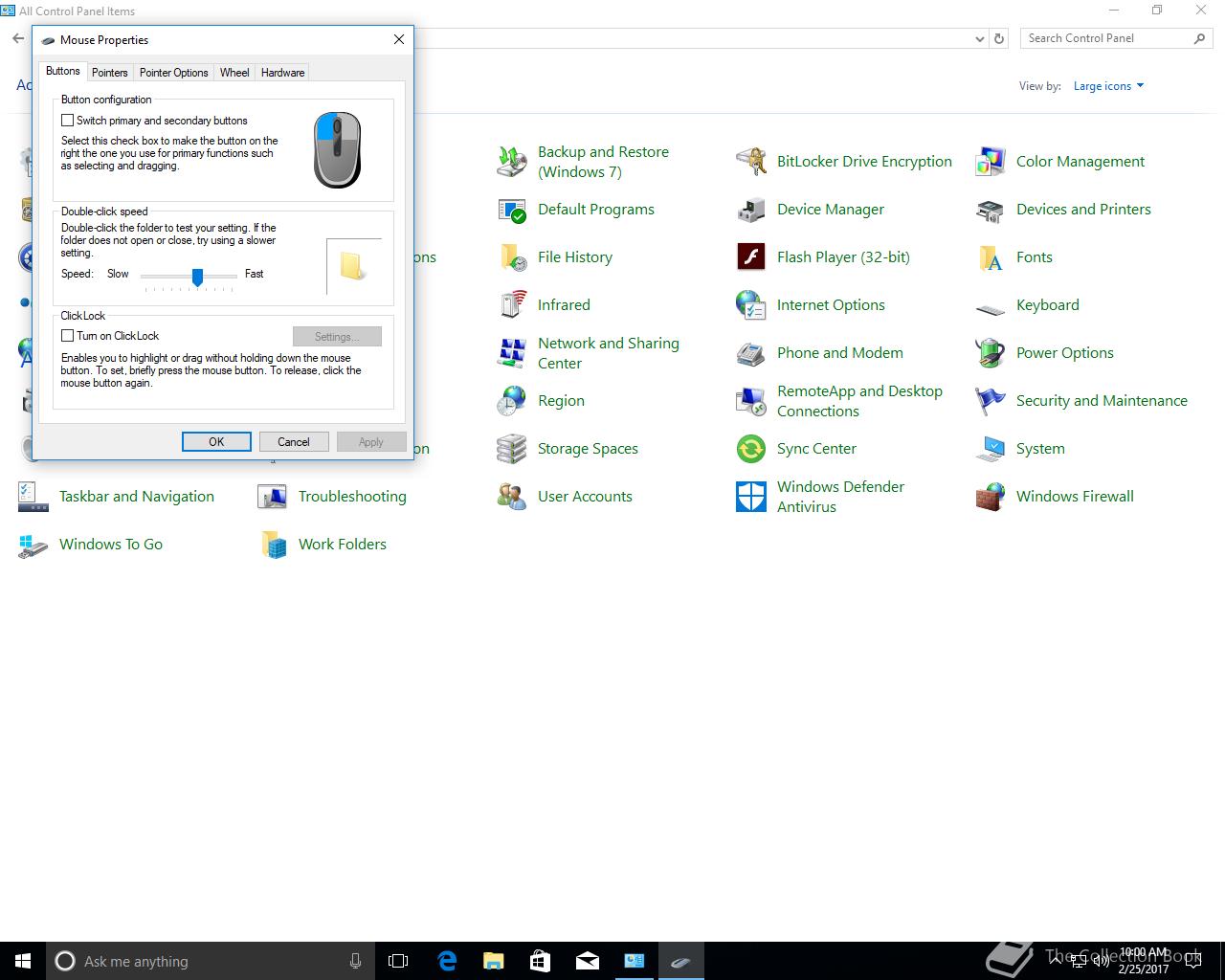This screenshot has width=1225, height=980.
Task: Adjust the double-click speed slider thumb
Action: tap(197, 277)
